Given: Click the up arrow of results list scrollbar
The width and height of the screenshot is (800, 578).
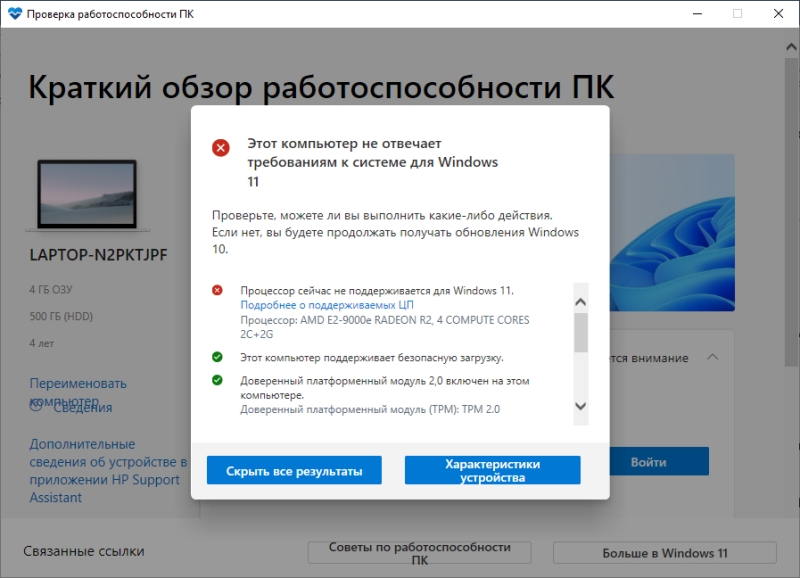Looking at the screenshot, I should click(x=581, y=302).
